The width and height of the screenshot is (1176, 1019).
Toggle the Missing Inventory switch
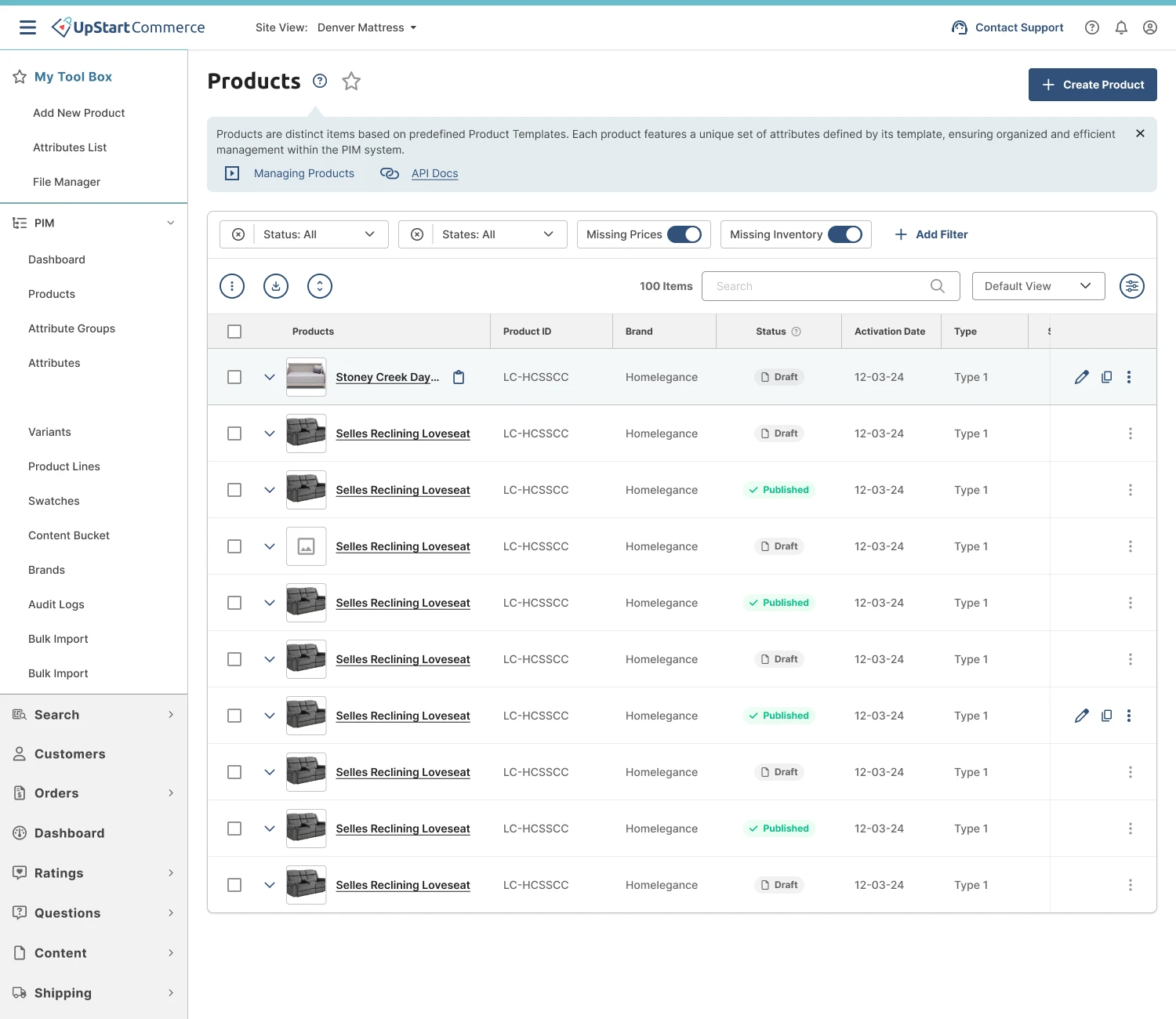[x=845, y=234]
